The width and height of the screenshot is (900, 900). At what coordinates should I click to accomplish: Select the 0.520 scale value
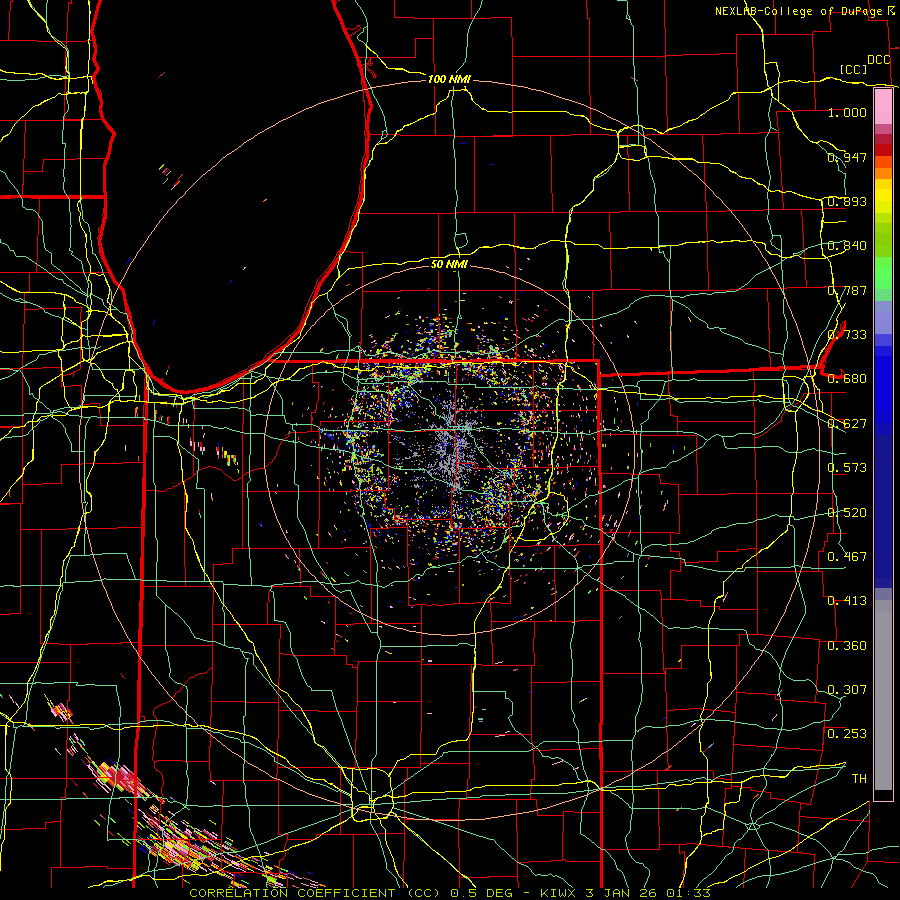(x=847, y=513)
